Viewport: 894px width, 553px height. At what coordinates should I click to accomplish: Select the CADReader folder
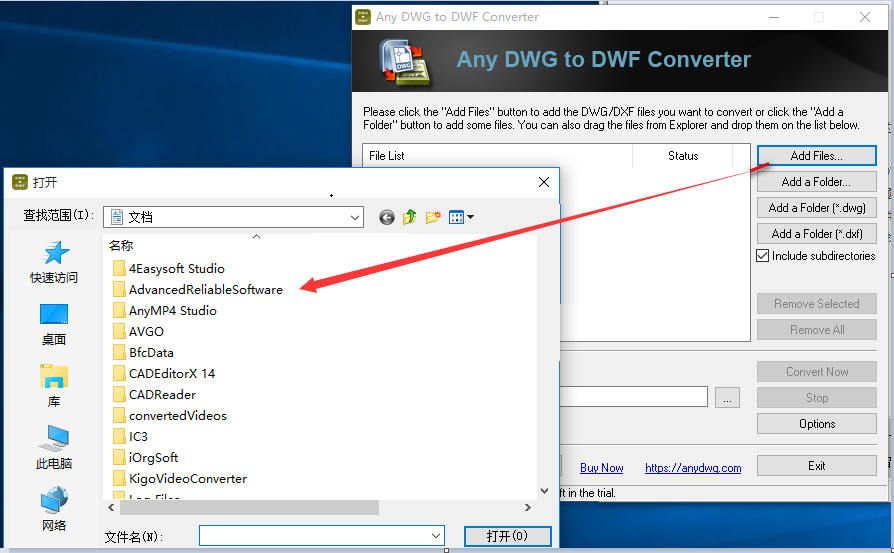click(x=155, y=395)
